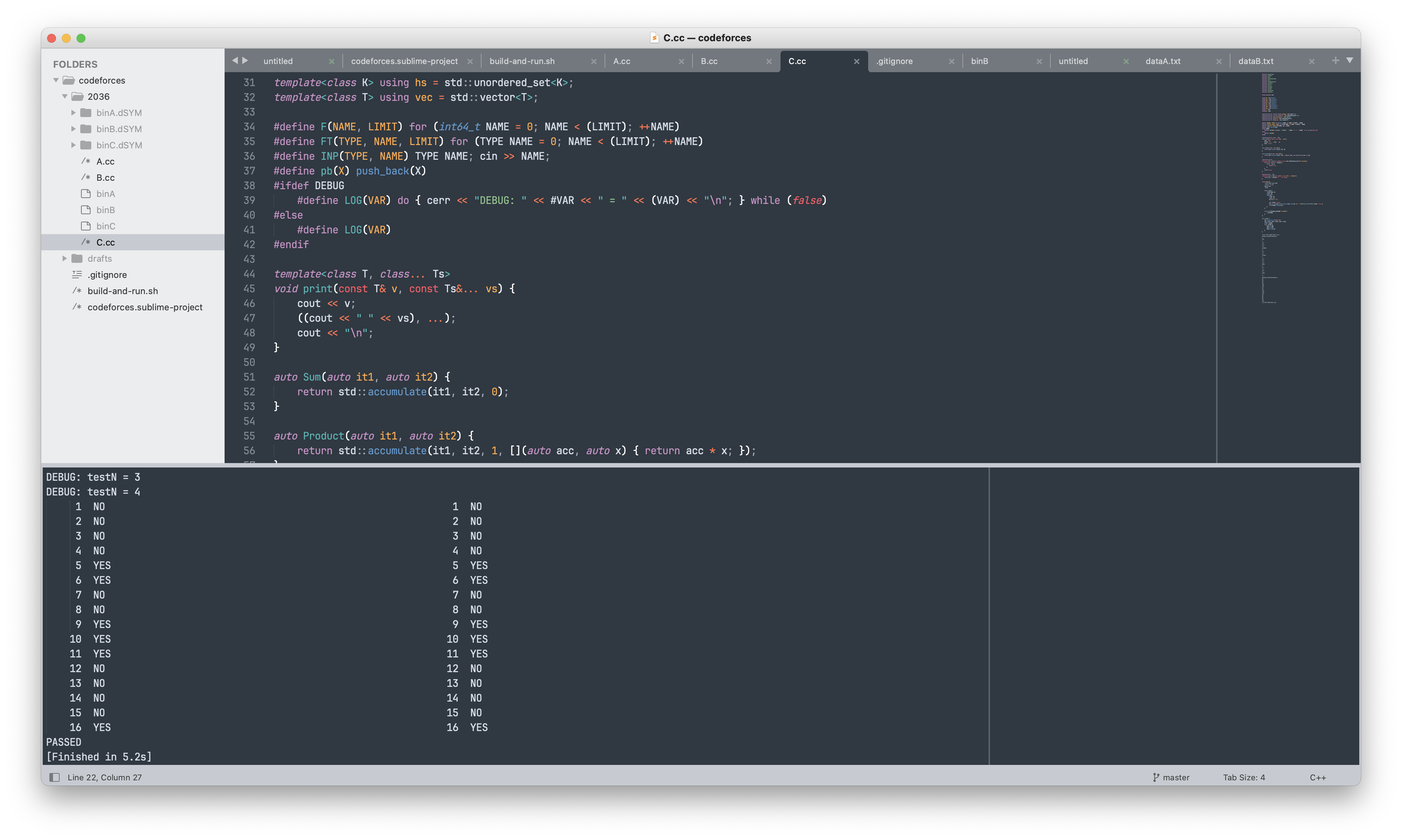The width and height of the screenshot is (1402, 840).
Task: Change Tab Size: 4 setting
Action: click(x=1244, y=777)
